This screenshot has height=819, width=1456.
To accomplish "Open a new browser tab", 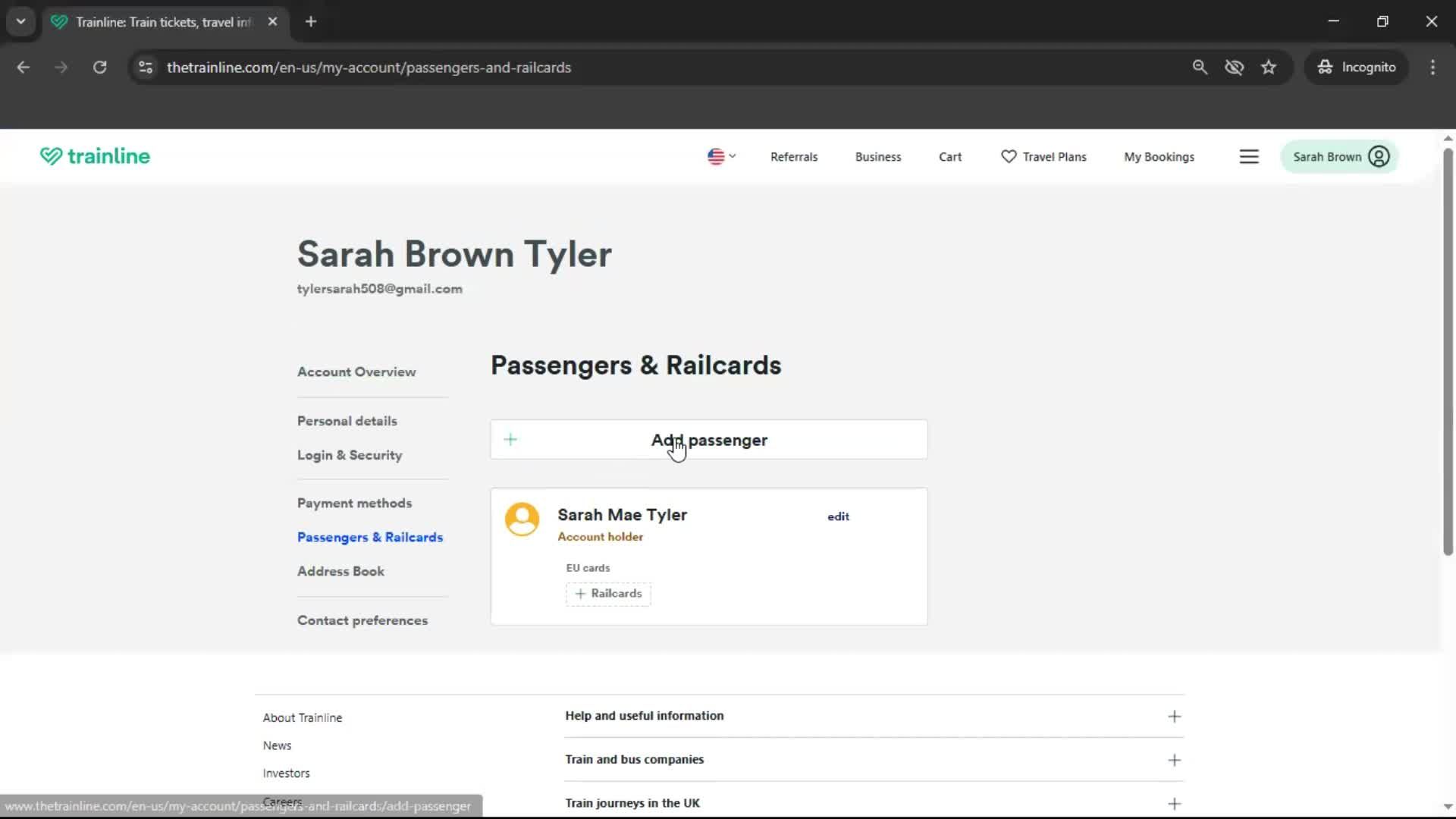I will coord(310,21).
